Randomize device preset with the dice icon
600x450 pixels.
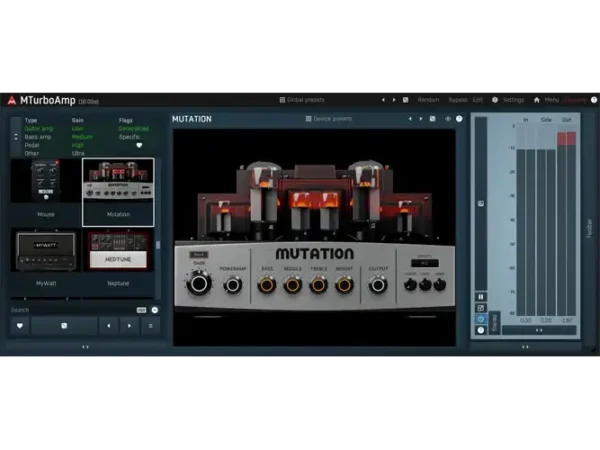point(432,119)
